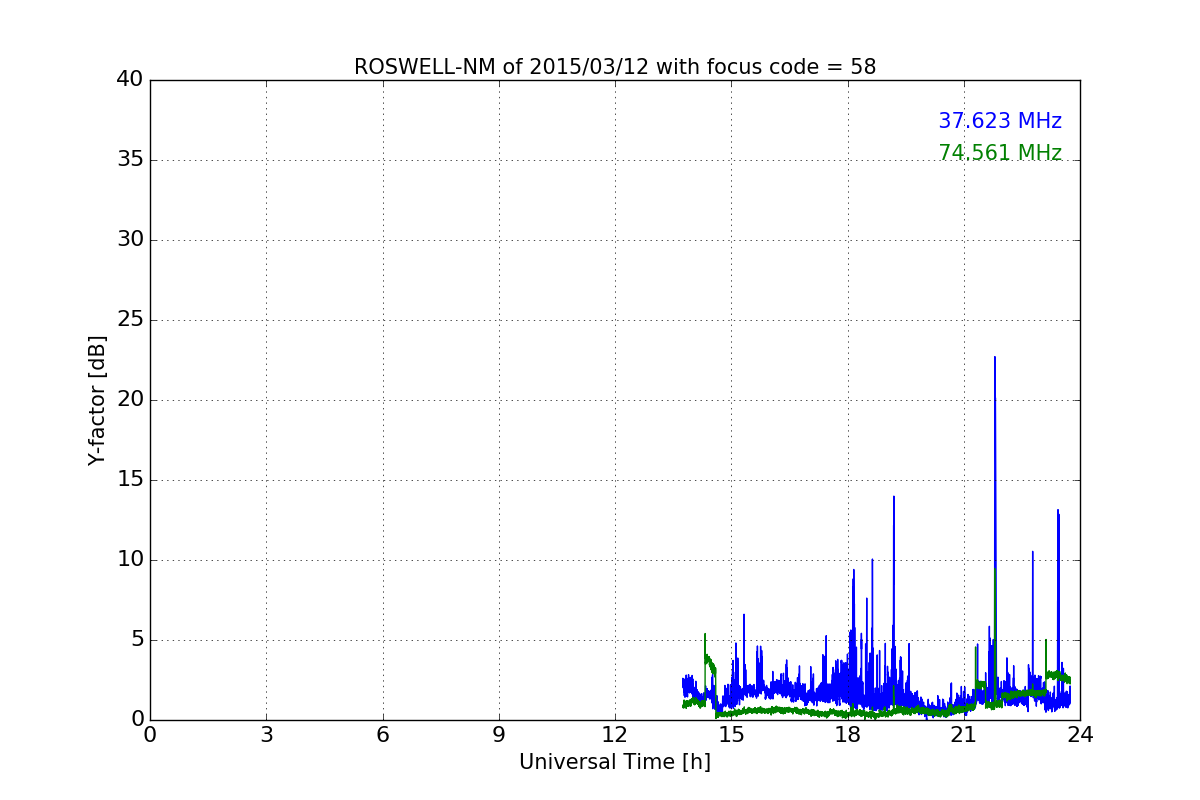Click the Y-factor [dB] axis label
1200x800 pixels.
(97, 400)
